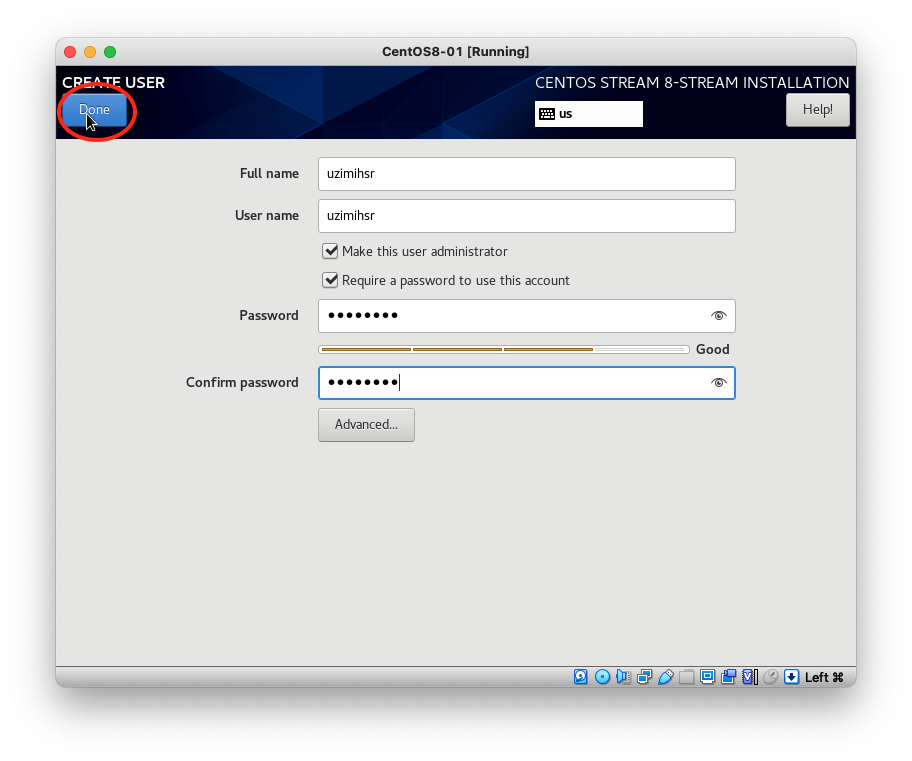Click the display settings status icon

(707, 677)
